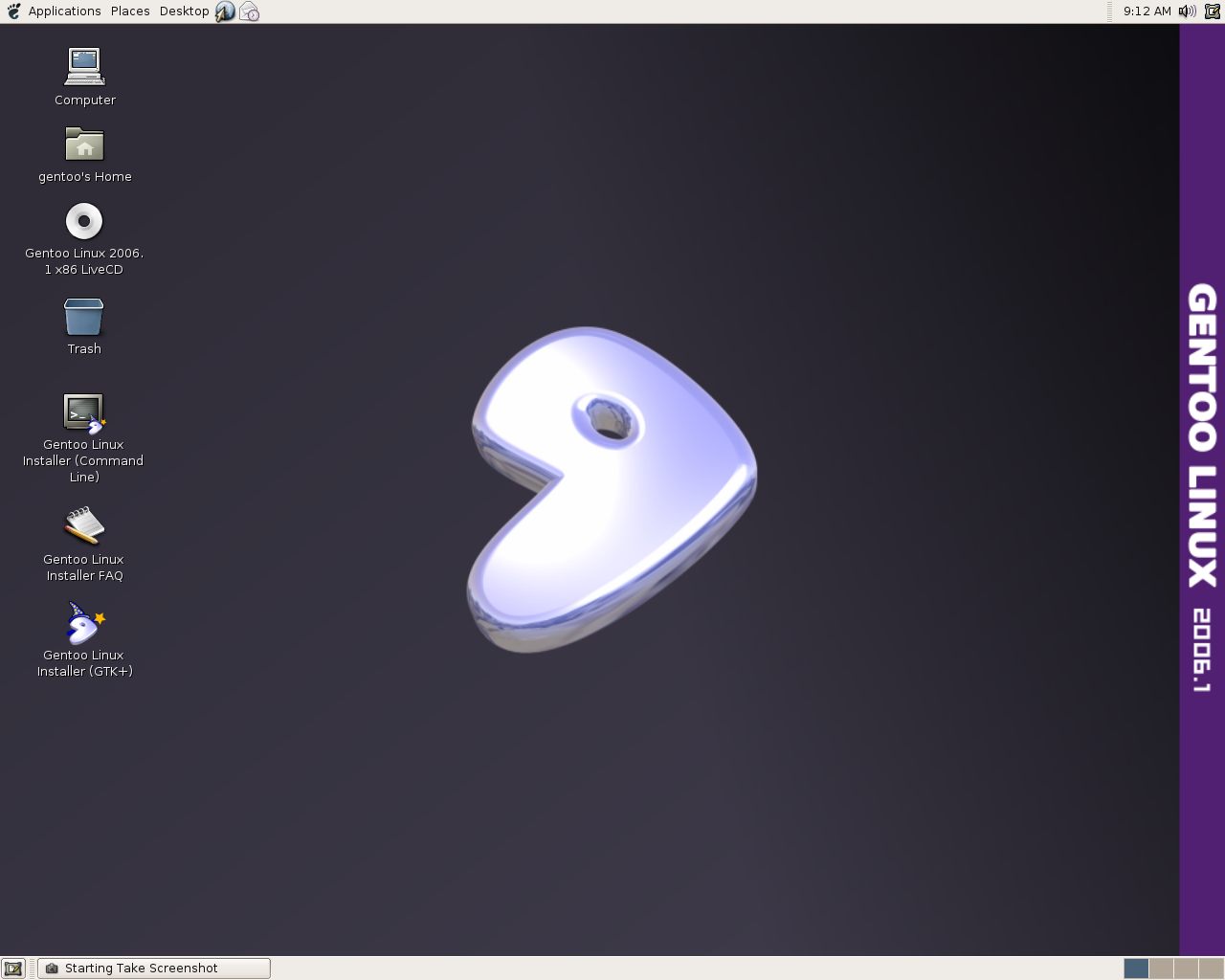Open the Desktop menu in the top panel
1225x980 pixels.
184,11
